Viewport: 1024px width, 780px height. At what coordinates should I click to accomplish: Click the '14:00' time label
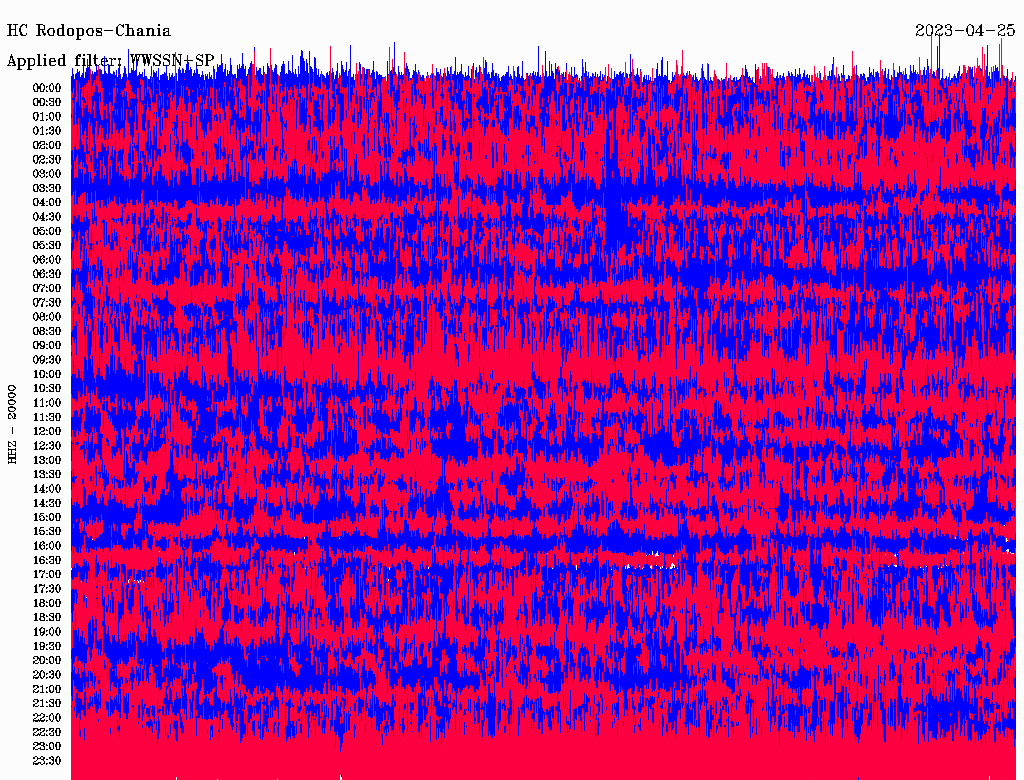click(x=47, y=489)
